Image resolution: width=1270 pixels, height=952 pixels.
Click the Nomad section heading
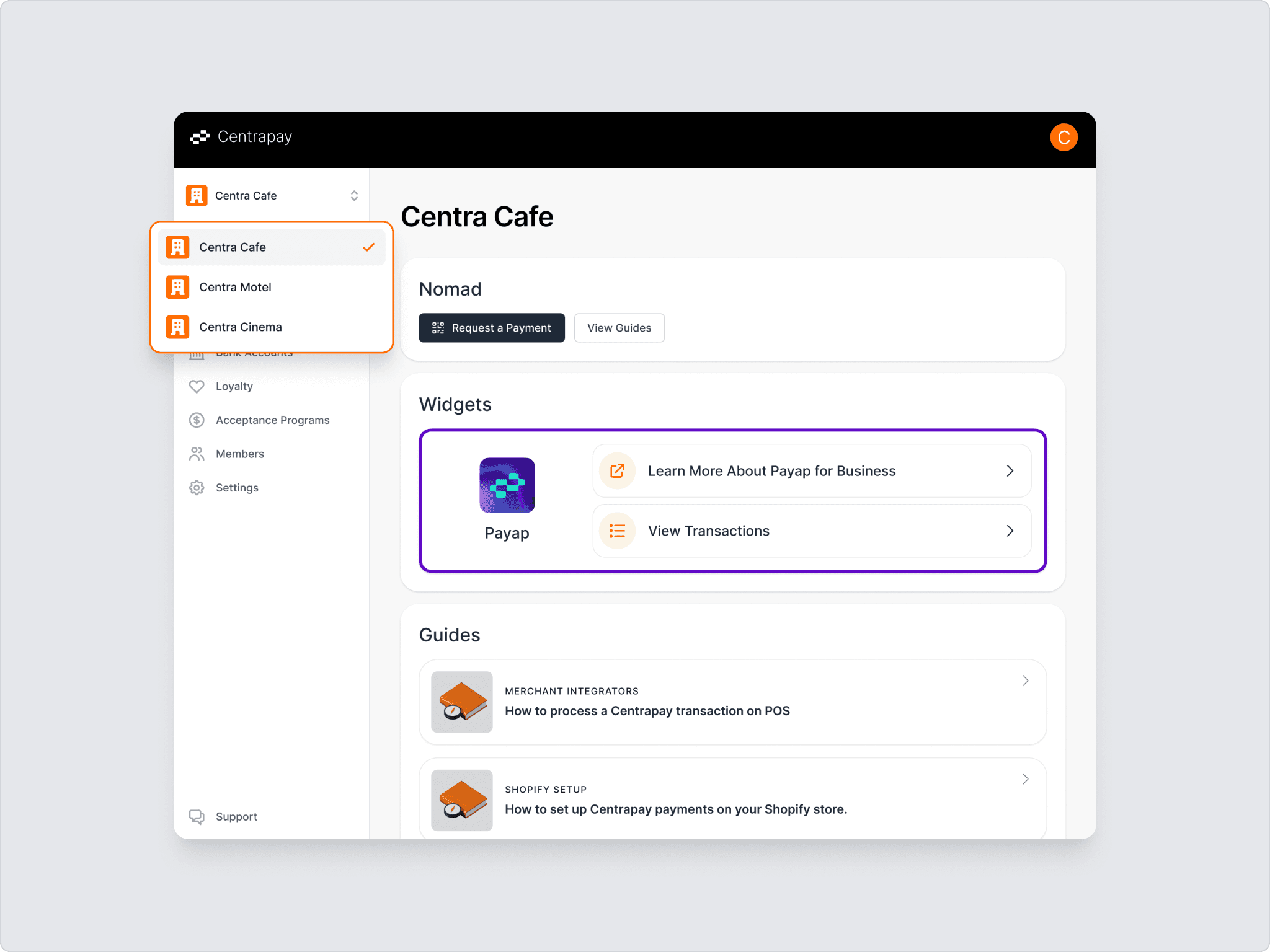click(451, 289)
